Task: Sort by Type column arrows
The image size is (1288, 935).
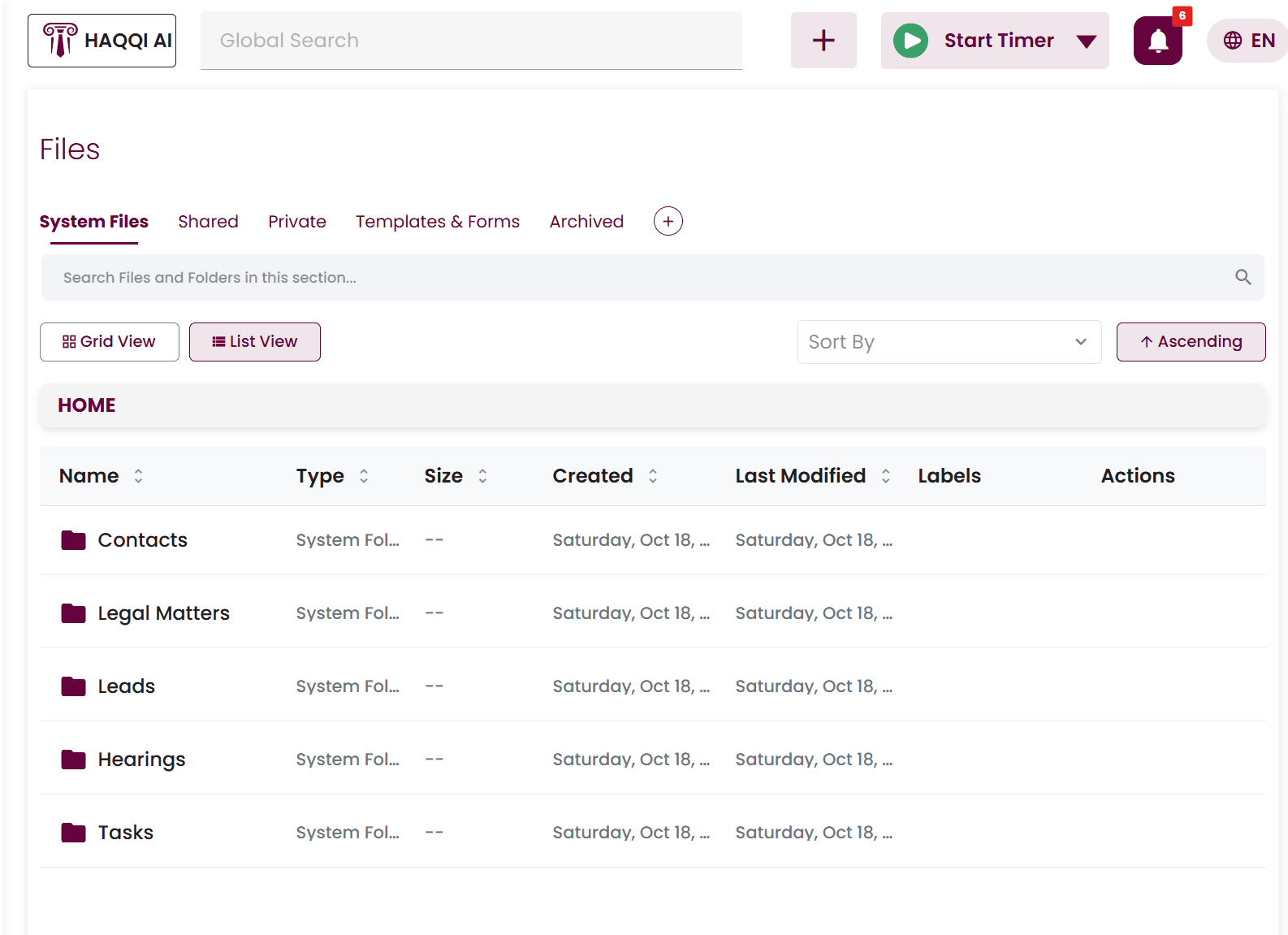Action: point(364,476)
